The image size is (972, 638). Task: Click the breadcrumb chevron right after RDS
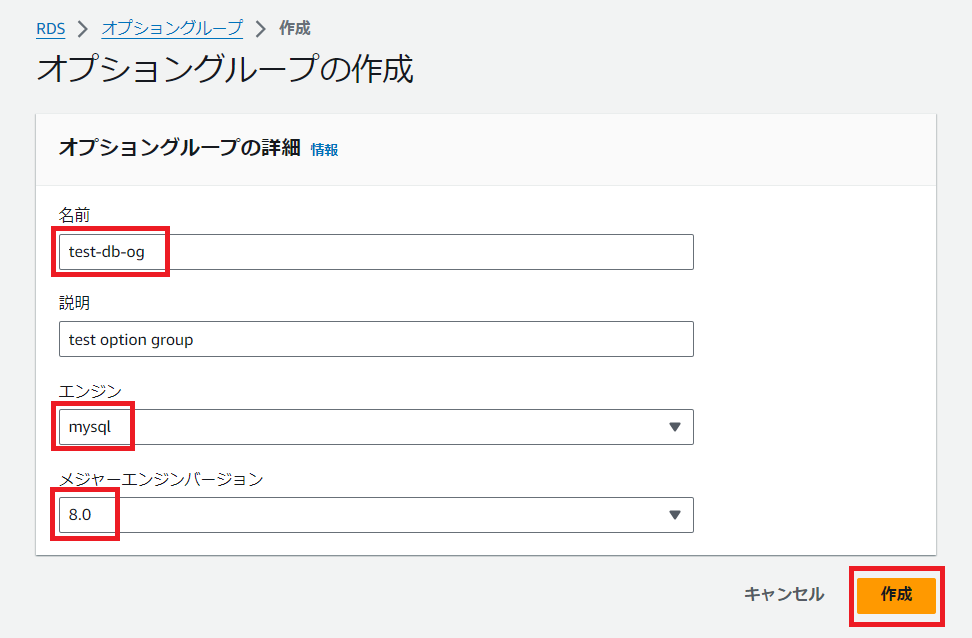[x=83, y=29]
